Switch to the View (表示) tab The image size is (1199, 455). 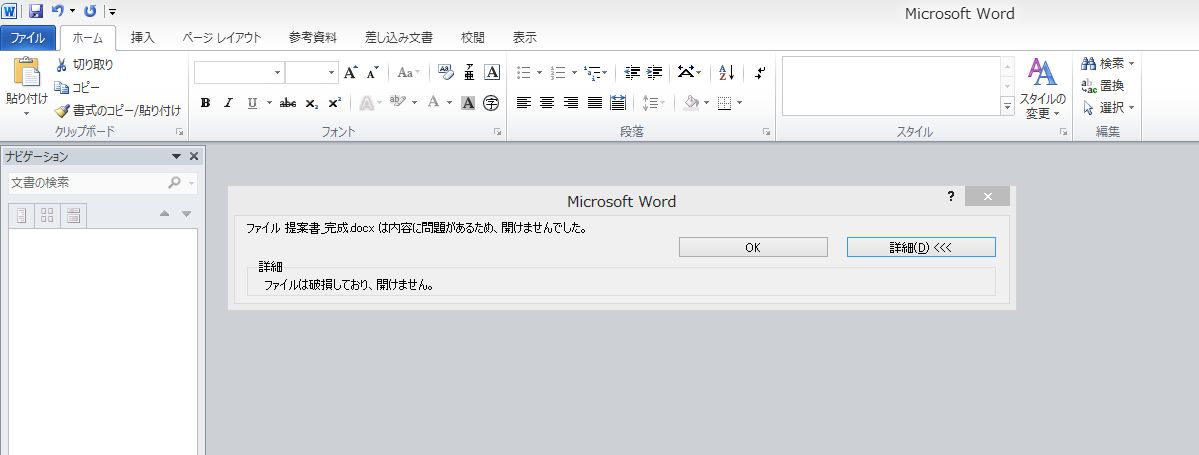tap(525, 37)
